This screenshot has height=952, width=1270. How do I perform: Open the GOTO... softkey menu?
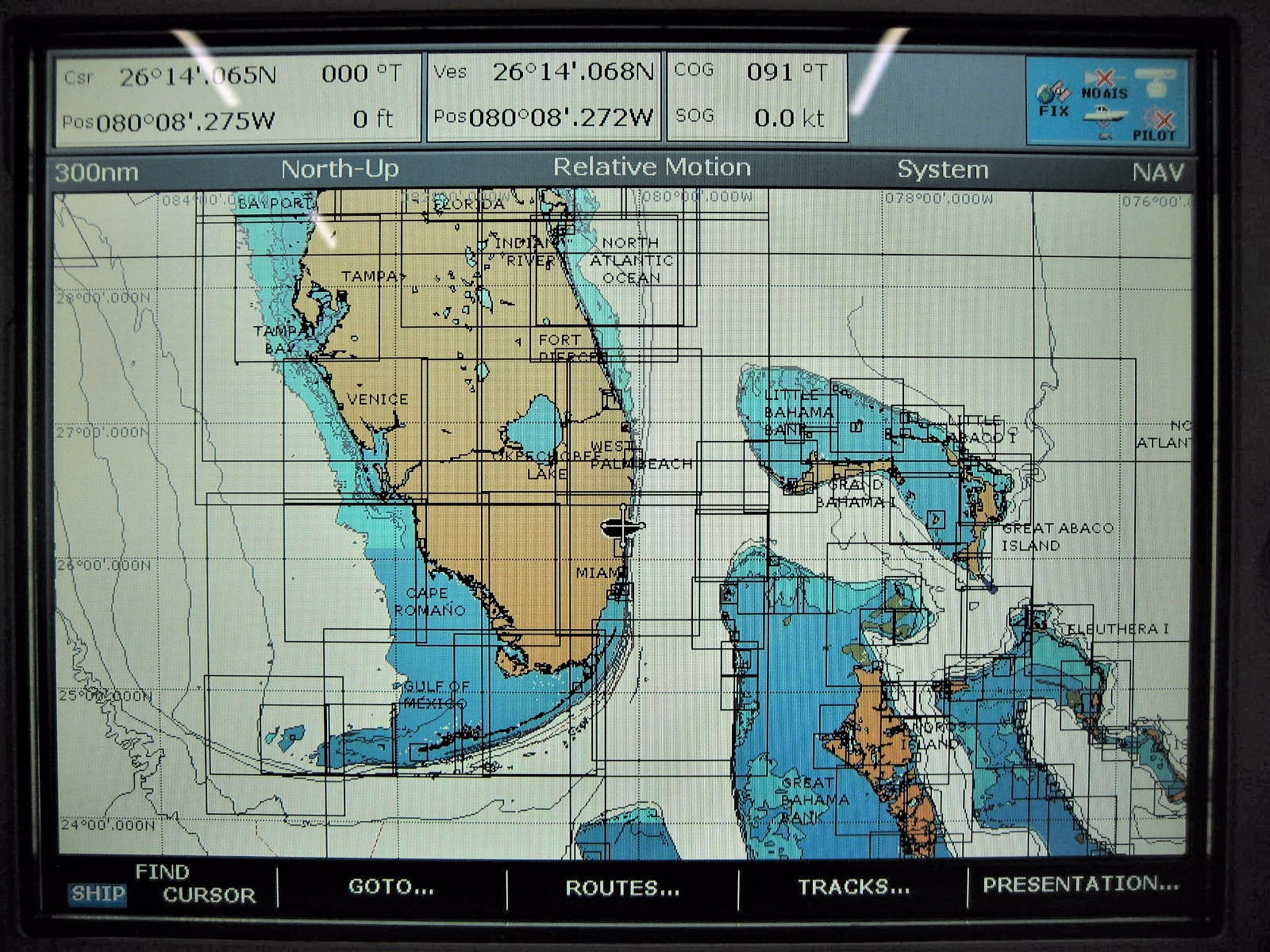click(391, 887)
